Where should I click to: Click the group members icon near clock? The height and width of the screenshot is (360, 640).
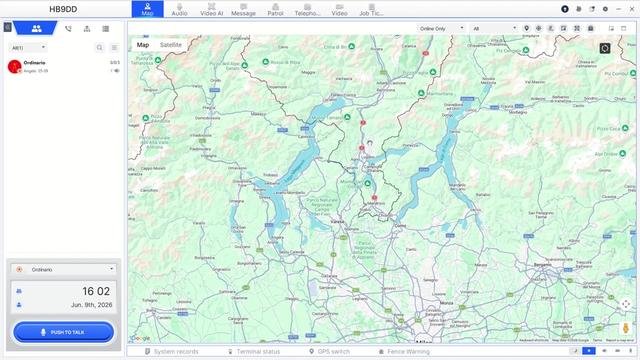tap(19, 291)
